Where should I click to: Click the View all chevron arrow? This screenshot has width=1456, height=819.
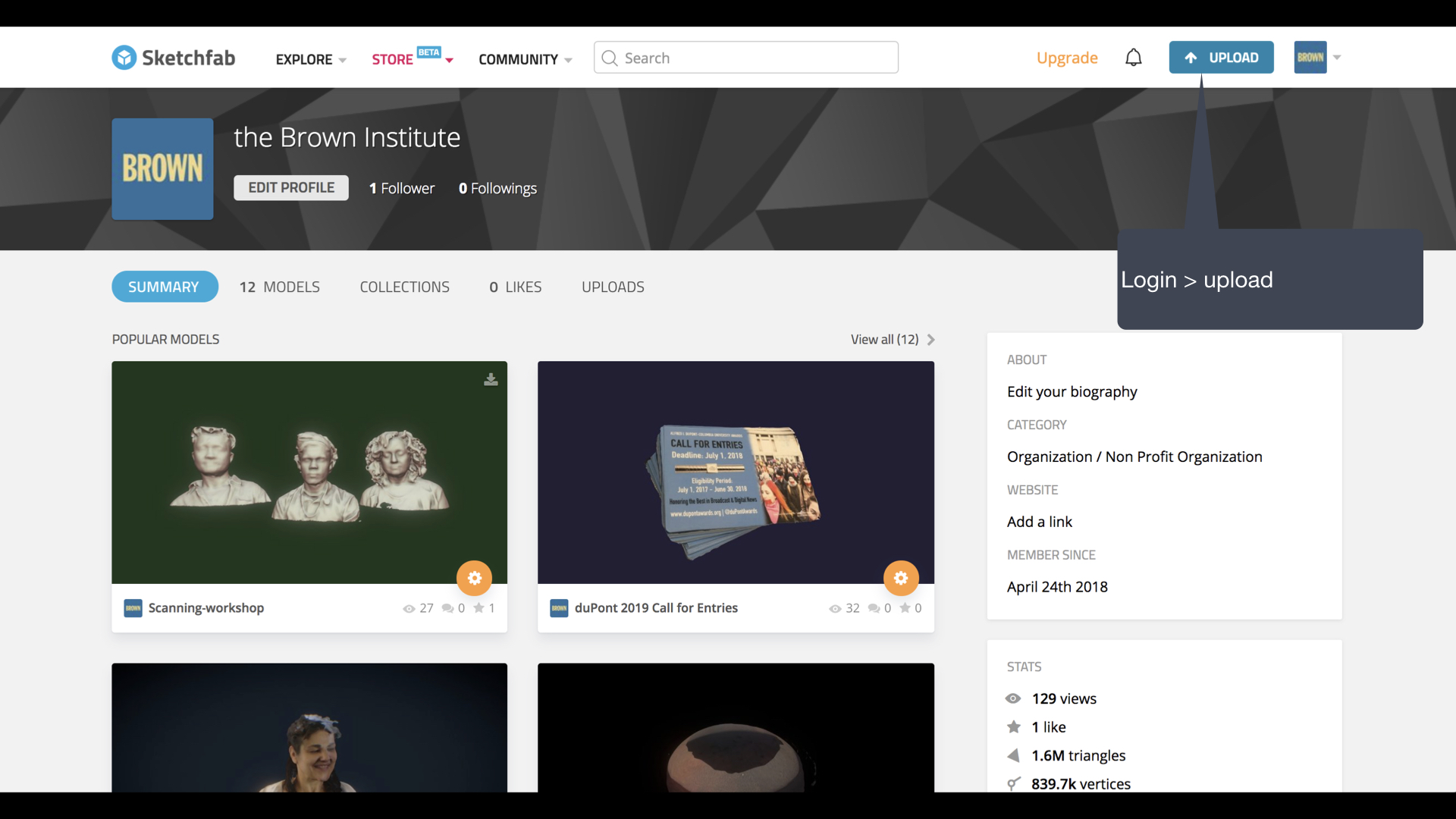931,340
